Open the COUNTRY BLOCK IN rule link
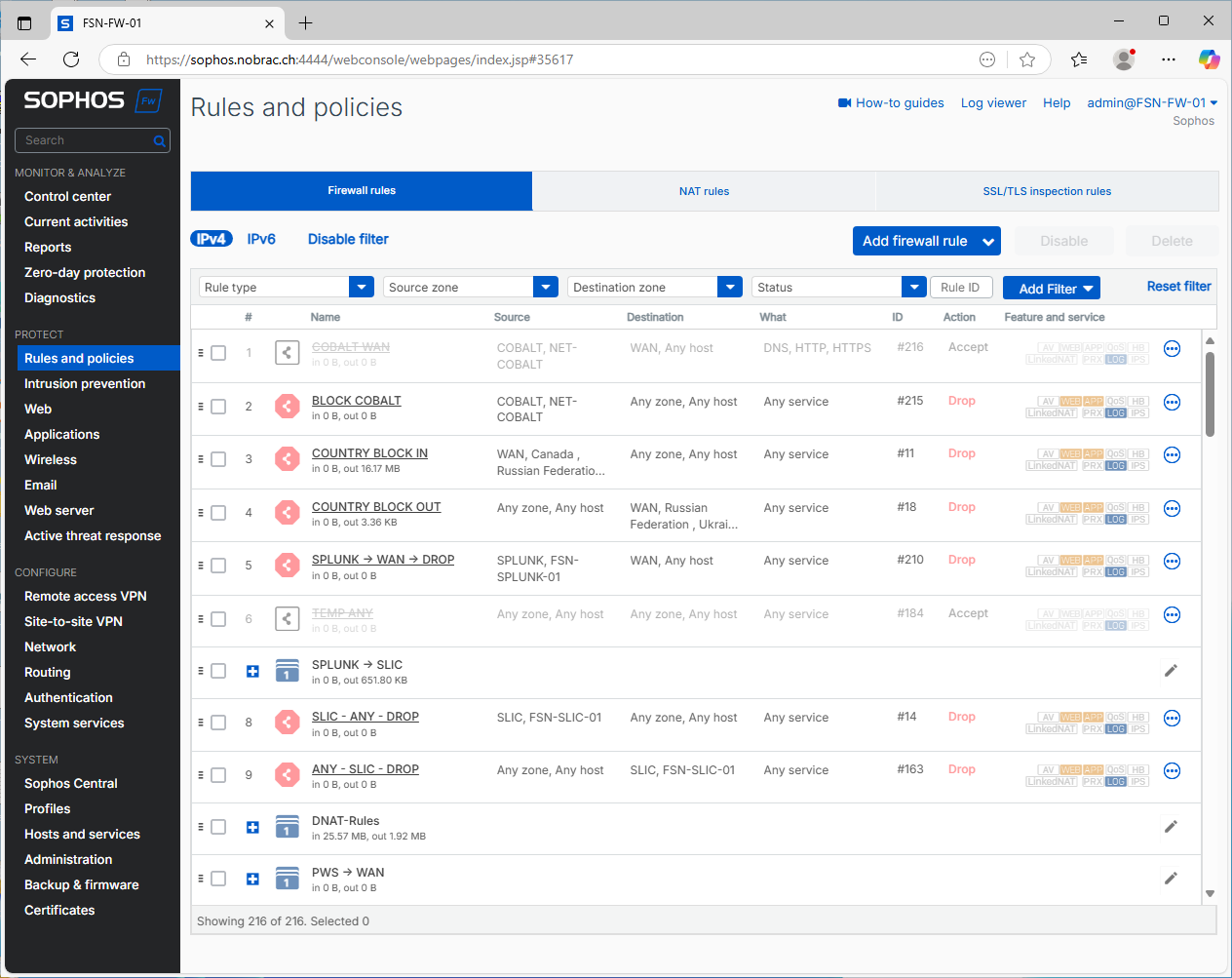This screenshot has width=1232, height=978. click(x=369, y=453)
